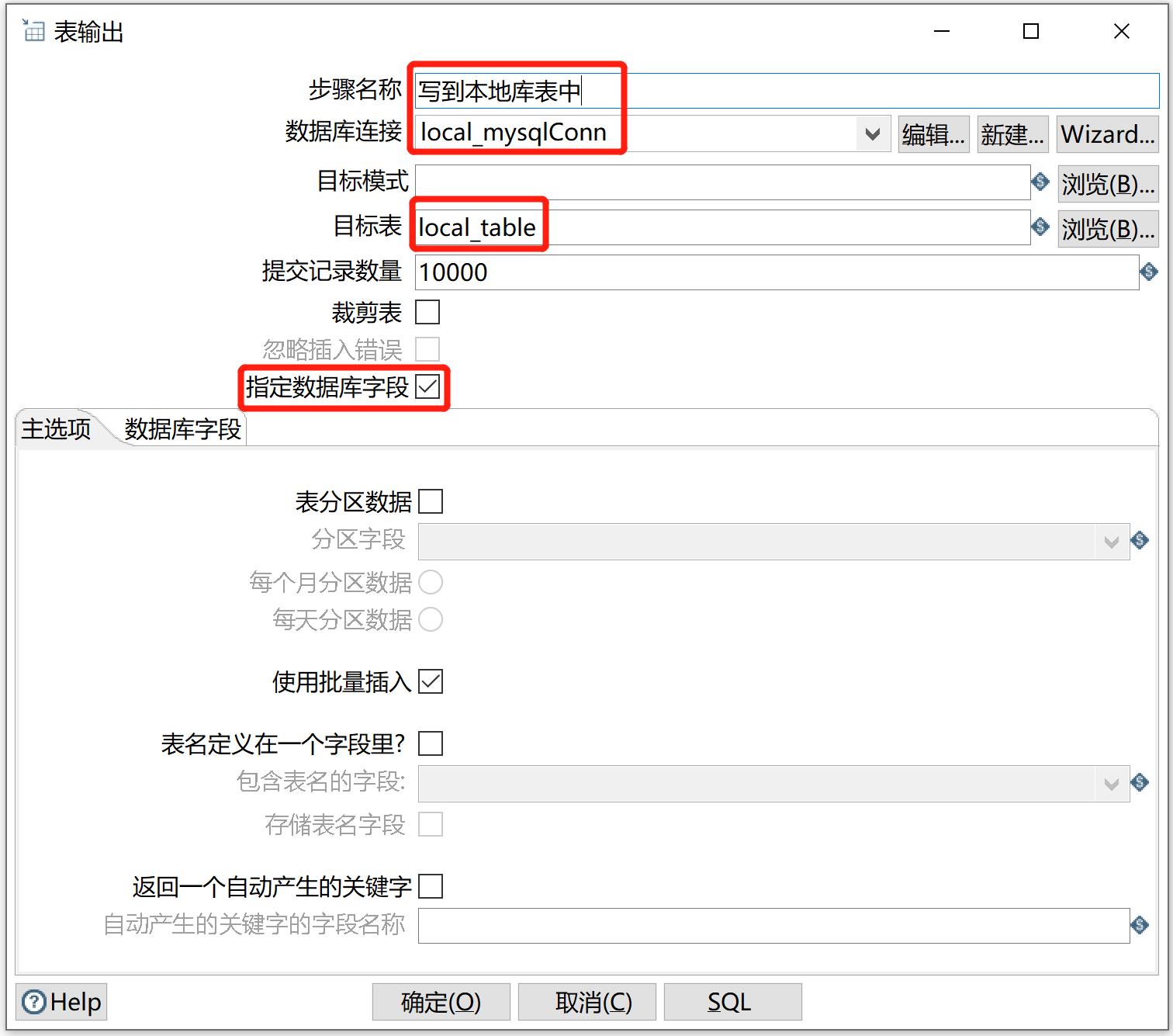Uncheck the 使用批量插入 checkbox
The height and width of the screenshot is (1036, 1173).
431,681
